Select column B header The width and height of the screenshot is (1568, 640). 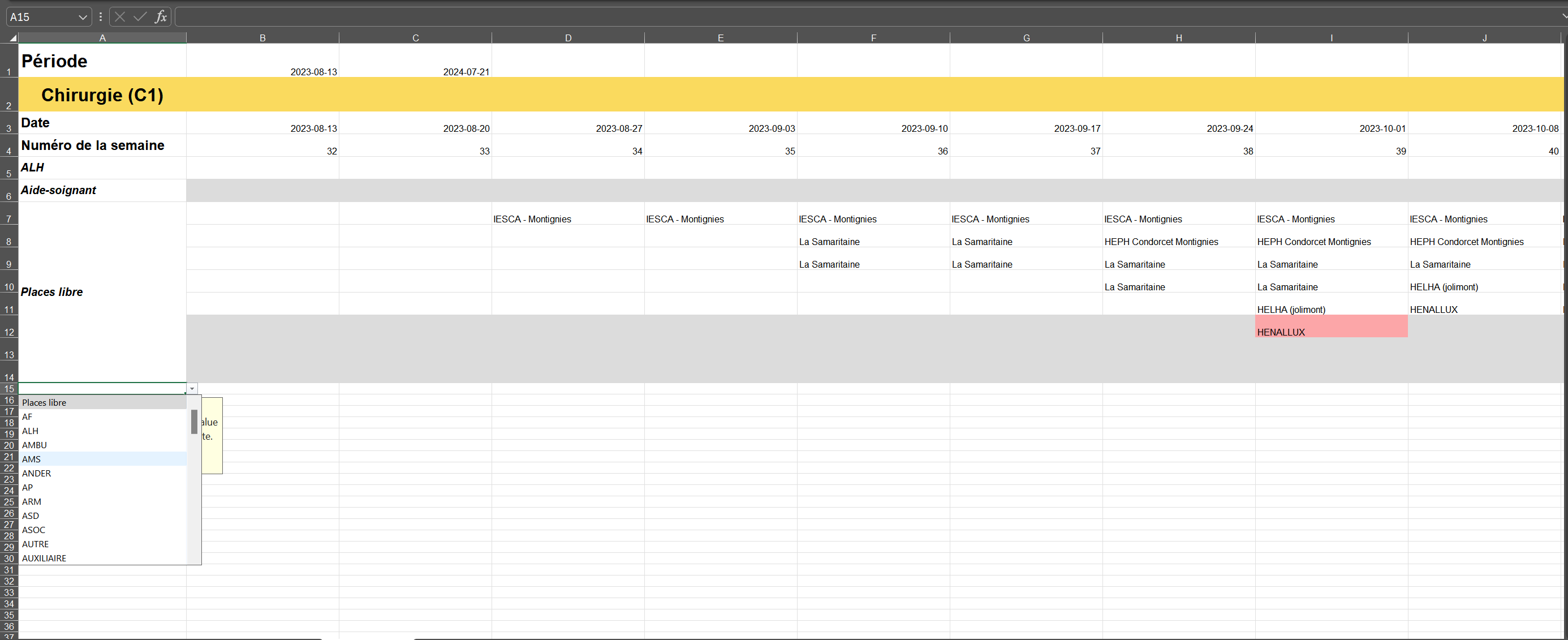262,38
